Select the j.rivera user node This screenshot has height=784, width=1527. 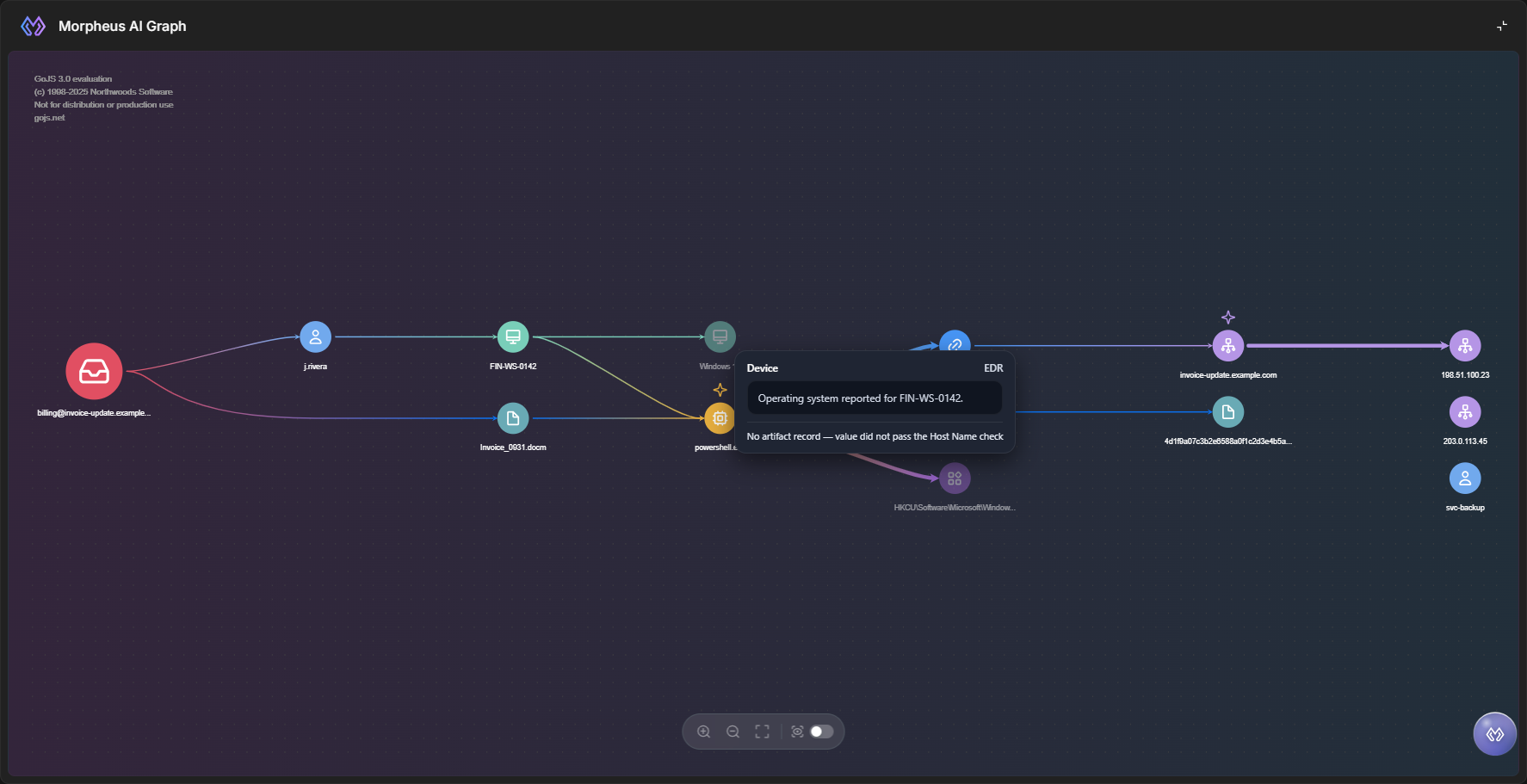(x=316, y=336)
